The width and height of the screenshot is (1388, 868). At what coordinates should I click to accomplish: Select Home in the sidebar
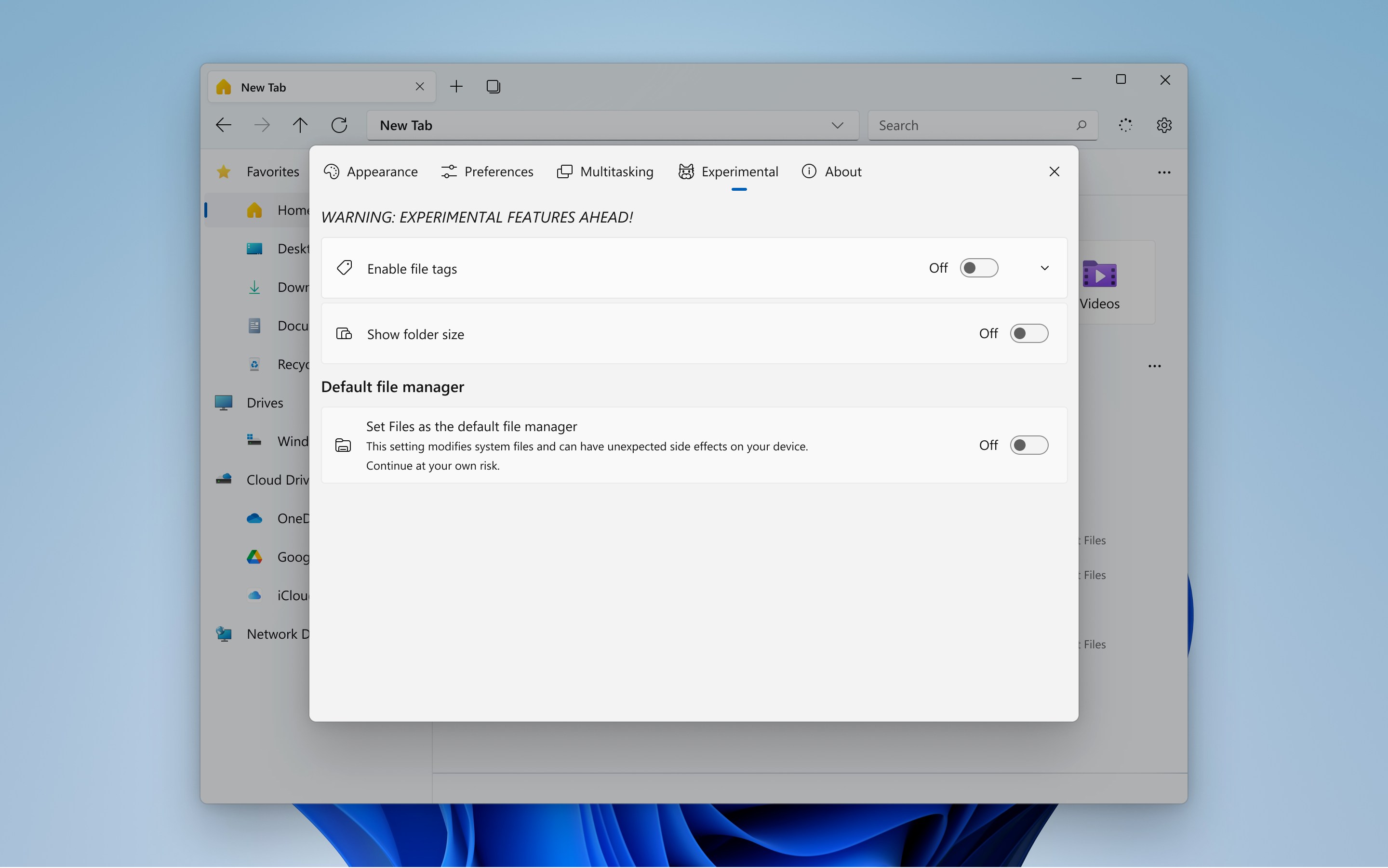coord(257,210)
